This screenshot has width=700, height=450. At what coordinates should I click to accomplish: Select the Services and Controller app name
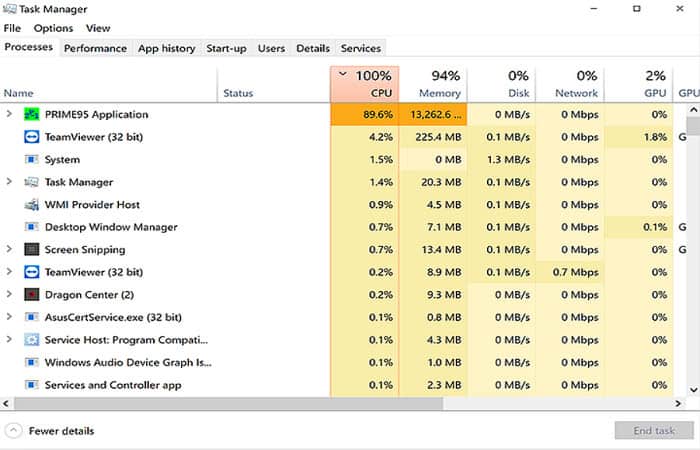(x=113, y=385)
